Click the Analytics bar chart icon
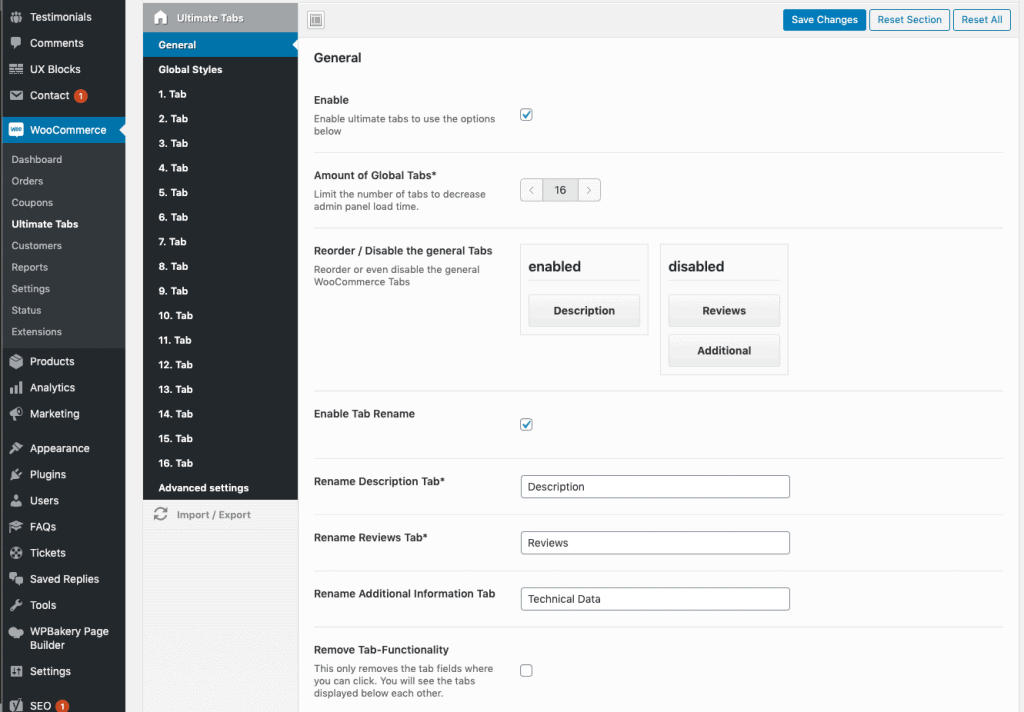 [x=16, y=388]
